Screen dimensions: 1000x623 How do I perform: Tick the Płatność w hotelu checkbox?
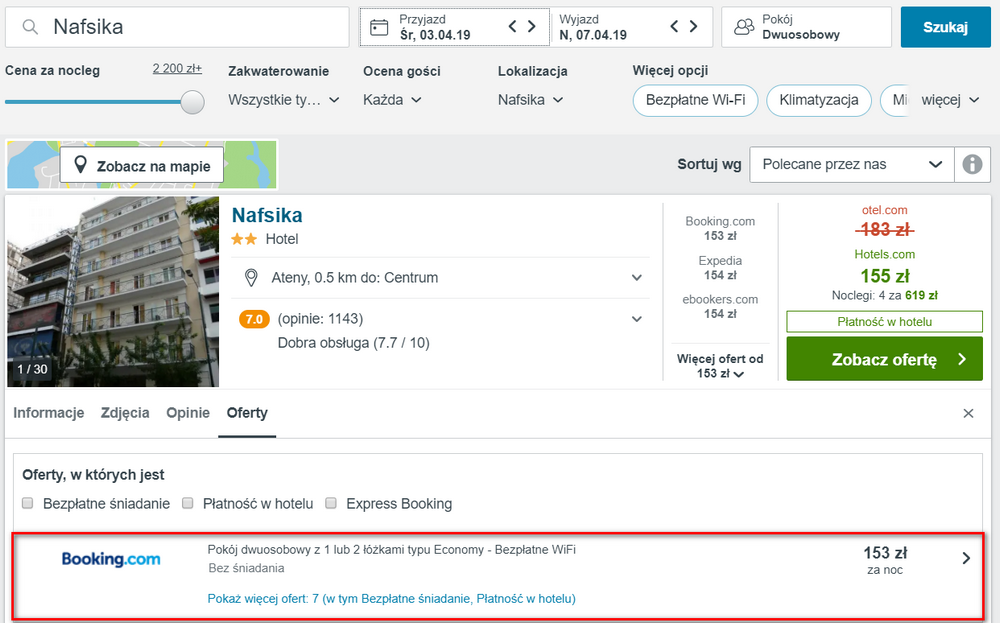point(188,503)
